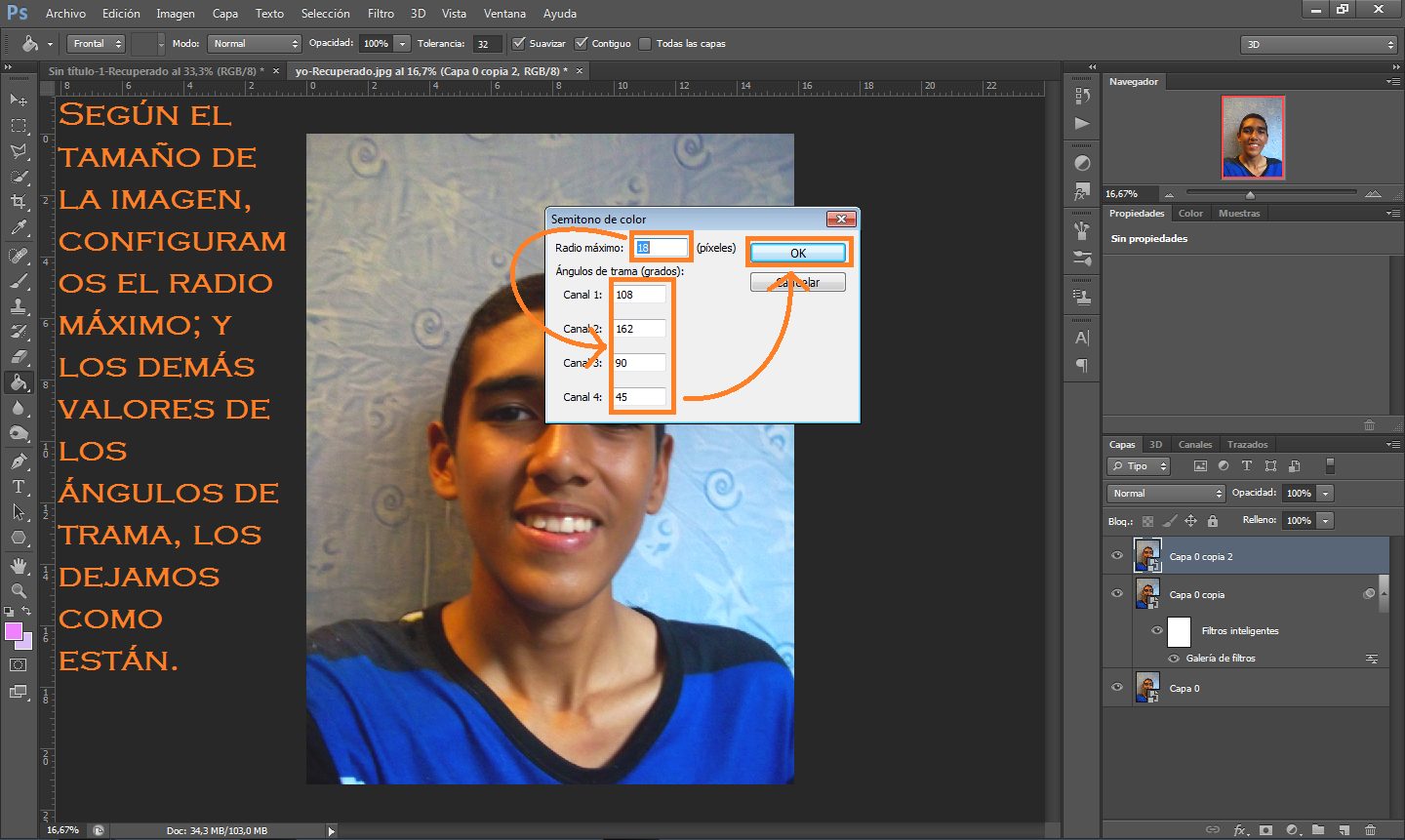Switch to the Muestras tab

click(x=1239, y=213)
